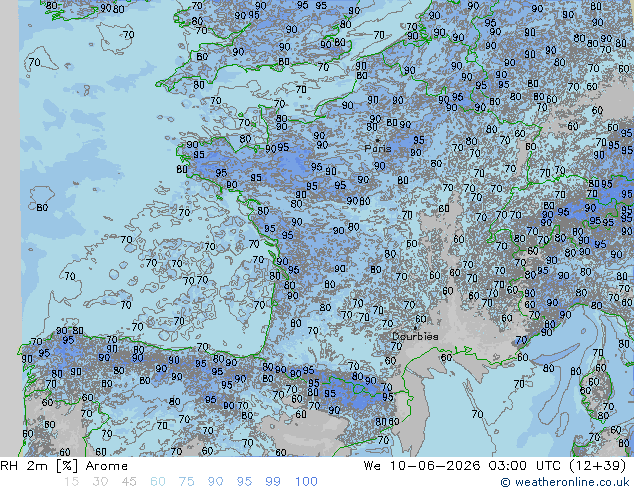Pick the 45 value in the legend

pyautogui.click(x=129, y=482)
